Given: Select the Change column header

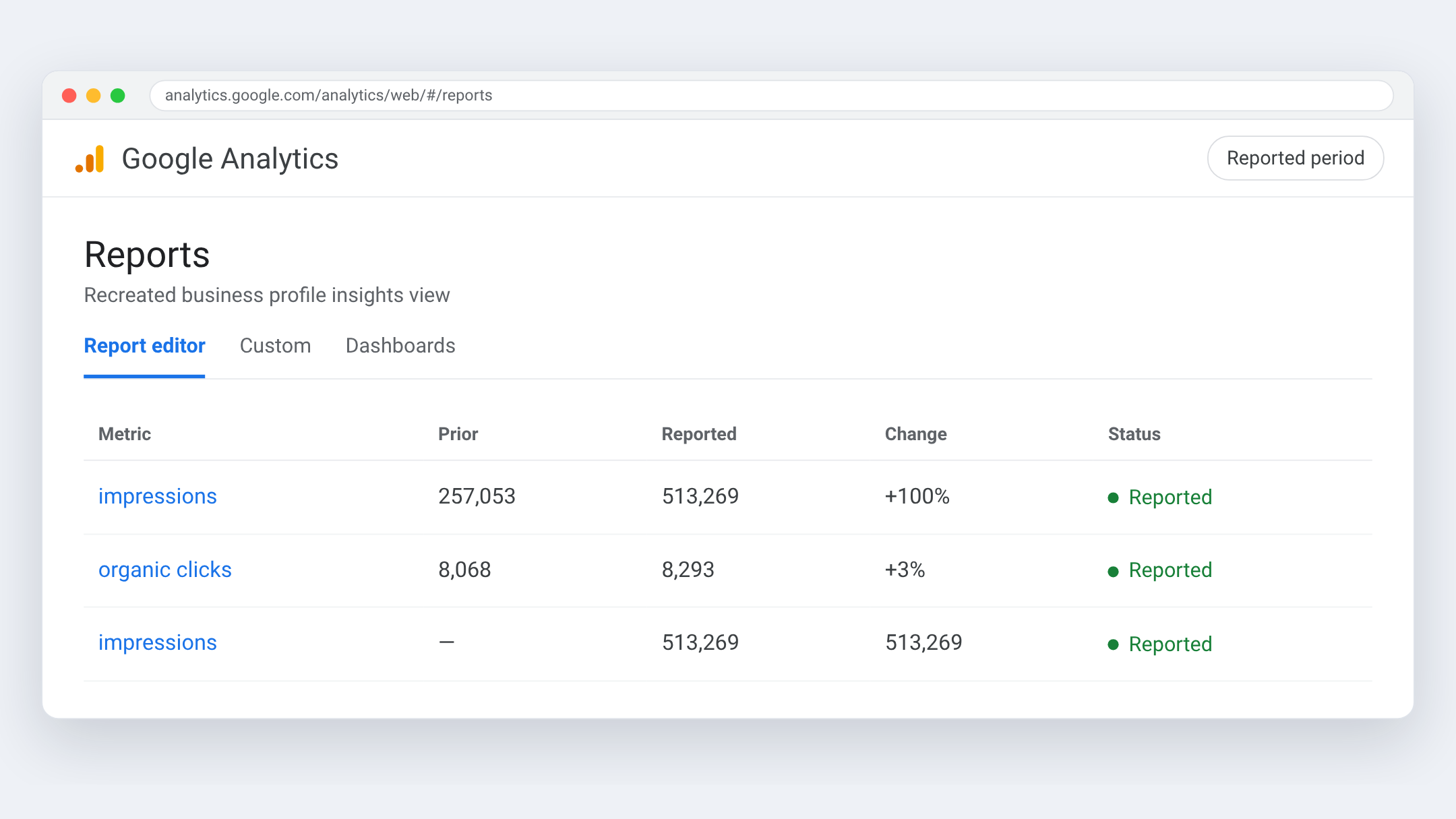Looking at the screenshot, I should [915, 434].
